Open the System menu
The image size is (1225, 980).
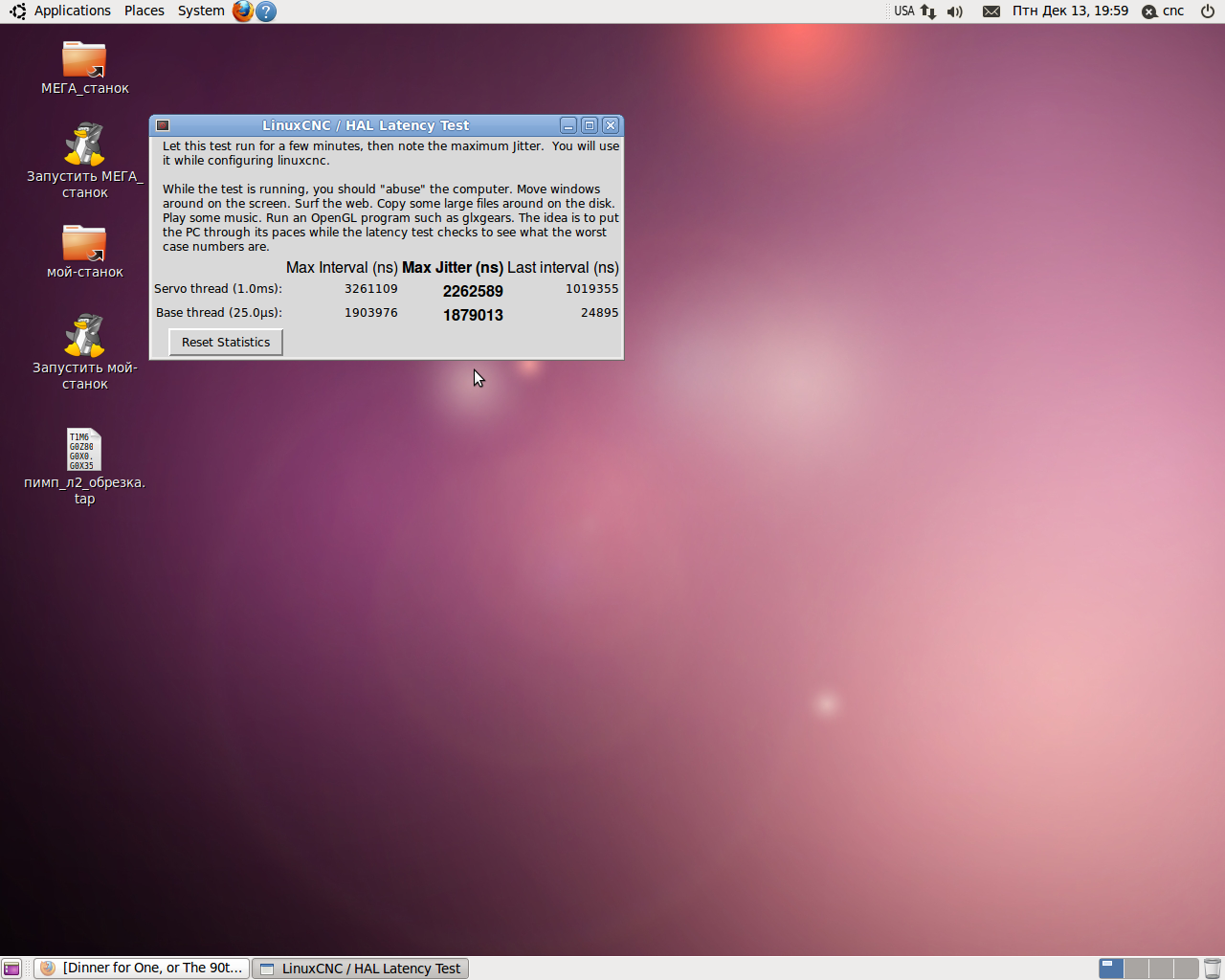[x=201, y=11]
